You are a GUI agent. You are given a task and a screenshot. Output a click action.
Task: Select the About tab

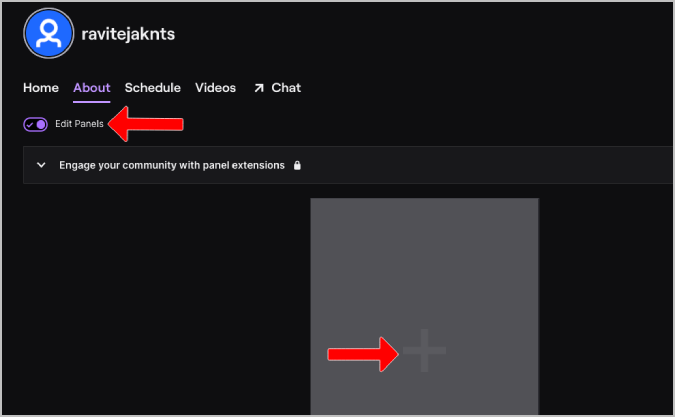pyautogui.click(x=92, y=88)
